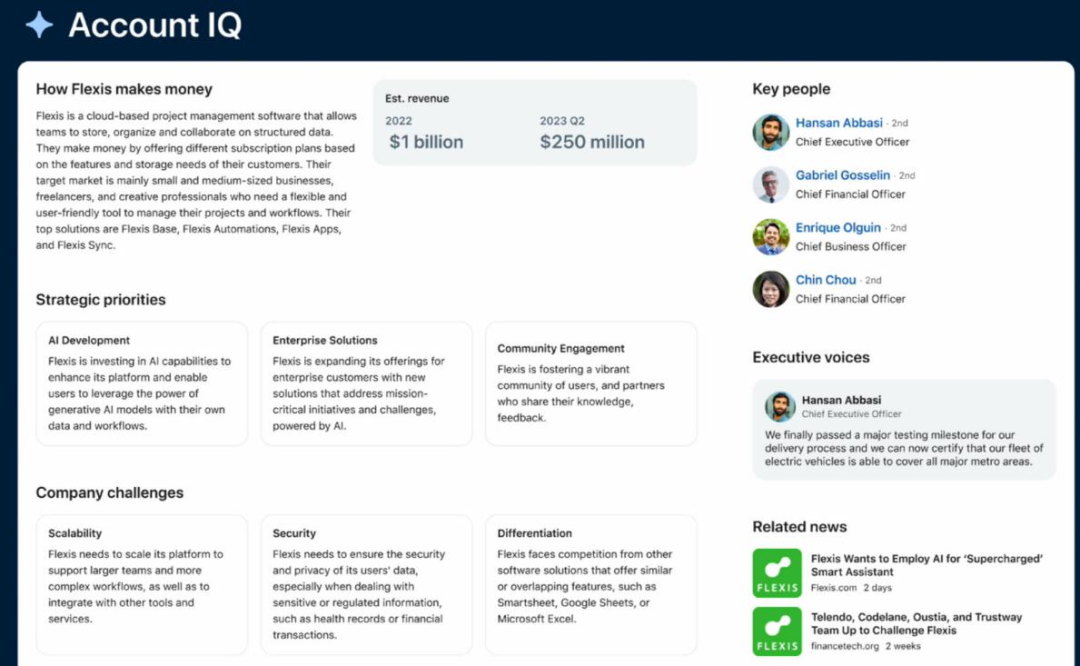Select the Scalability challenge card
This screenshot has height=666, width=1080.
142,585
